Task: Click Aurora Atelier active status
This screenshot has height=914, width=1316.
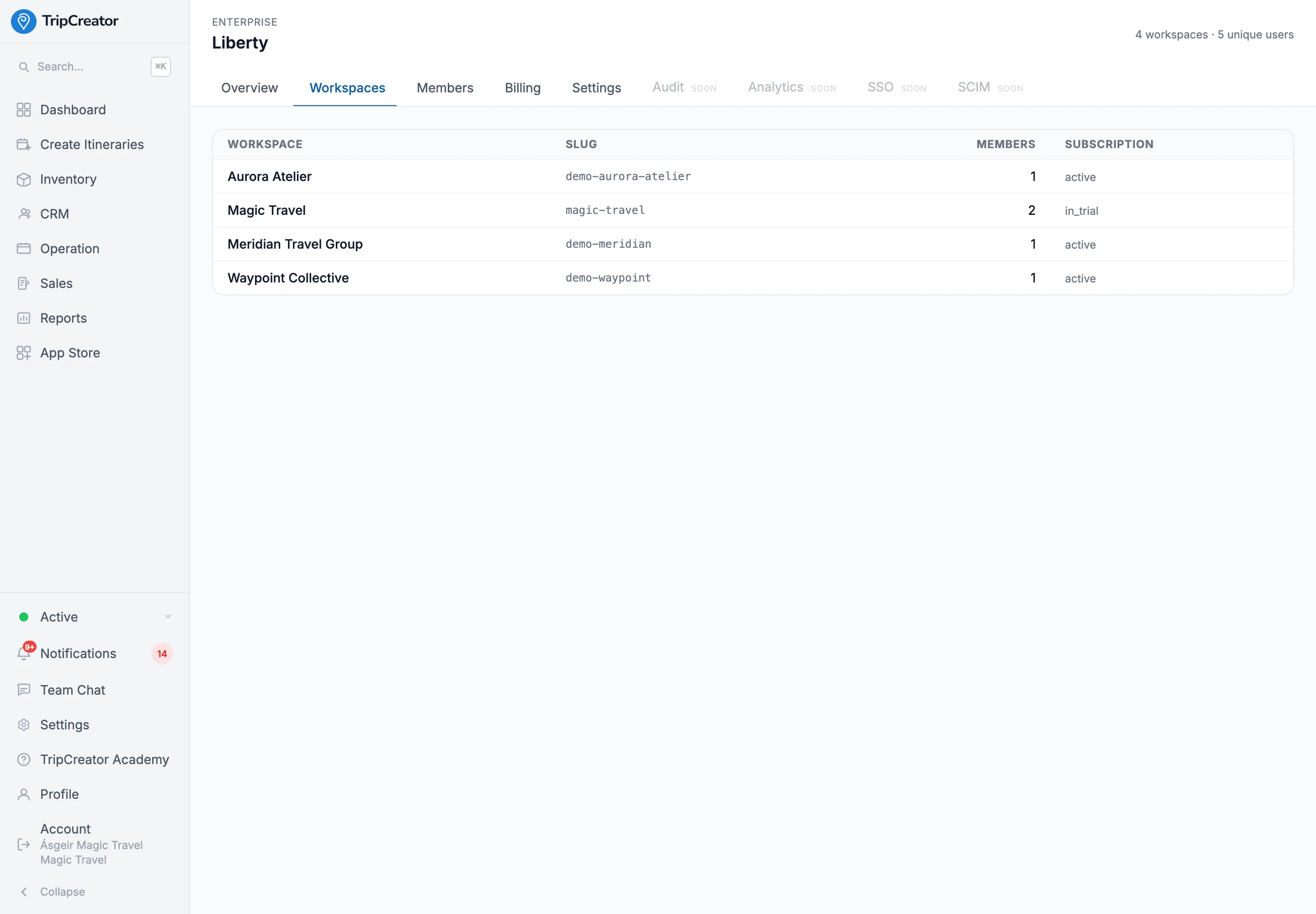Action: [1080, 177]
